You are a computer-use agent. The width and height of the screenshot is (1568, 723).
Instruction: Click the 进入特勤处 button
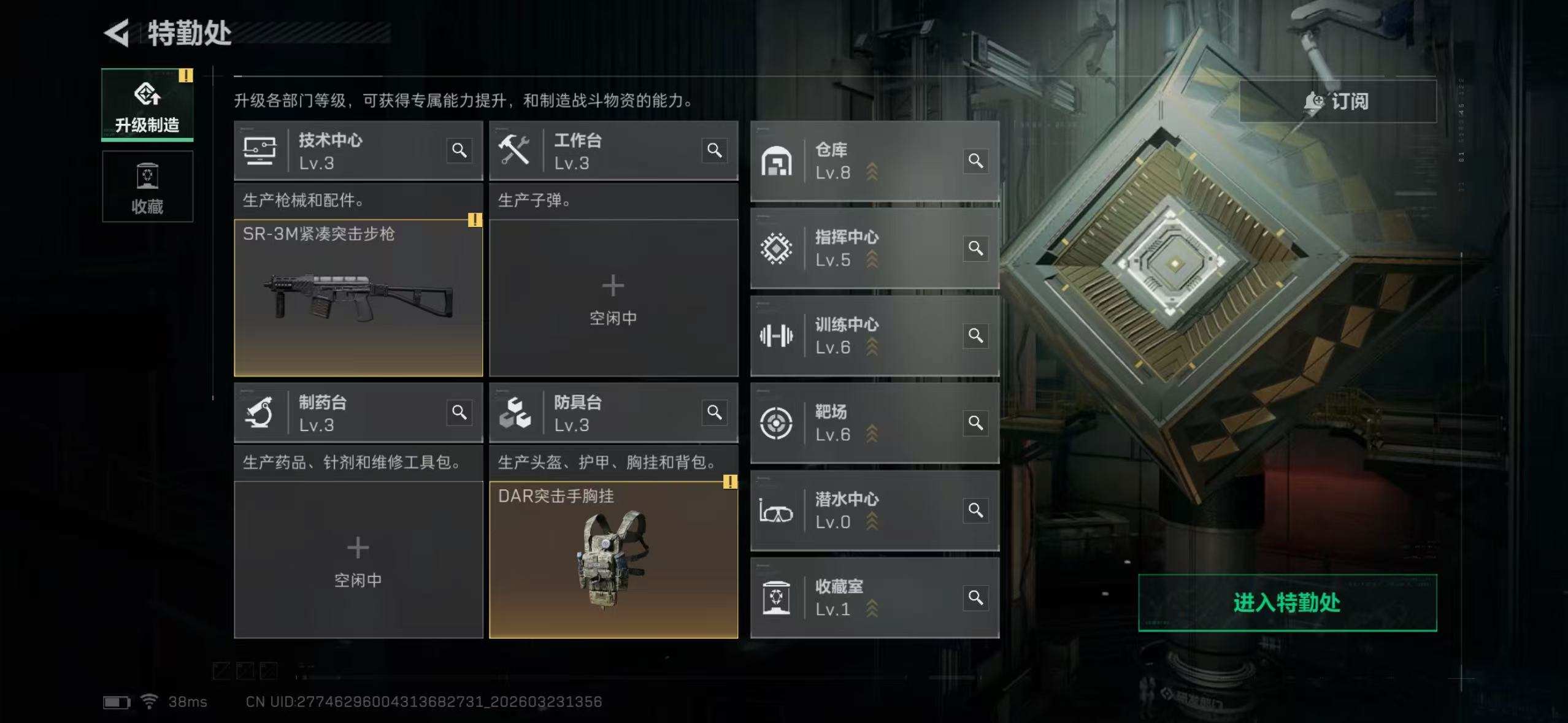[x=1287, y=603]
